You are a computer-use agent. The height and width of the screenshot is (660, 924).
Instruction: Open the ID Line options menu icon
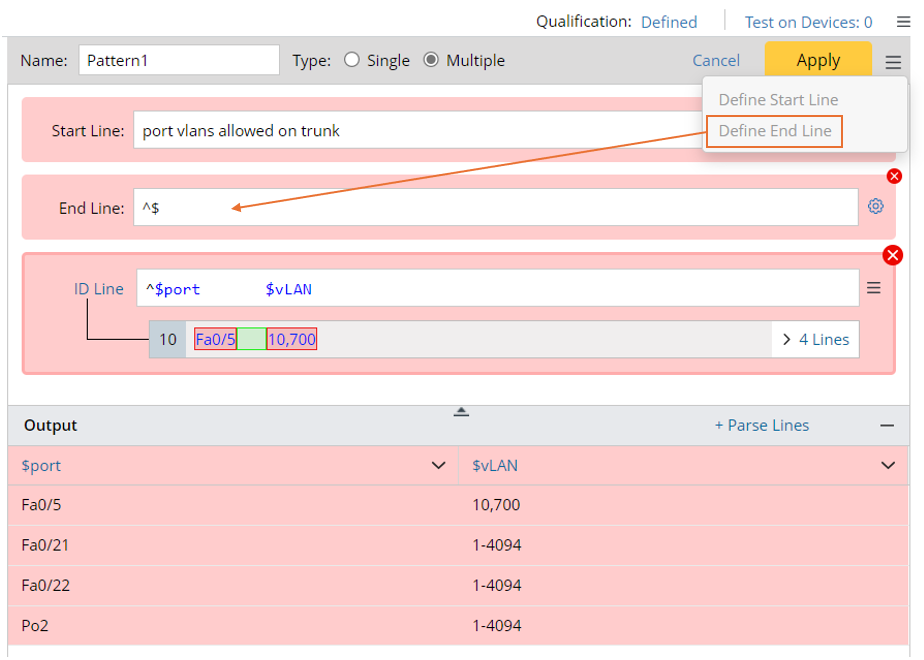(874, 288)
